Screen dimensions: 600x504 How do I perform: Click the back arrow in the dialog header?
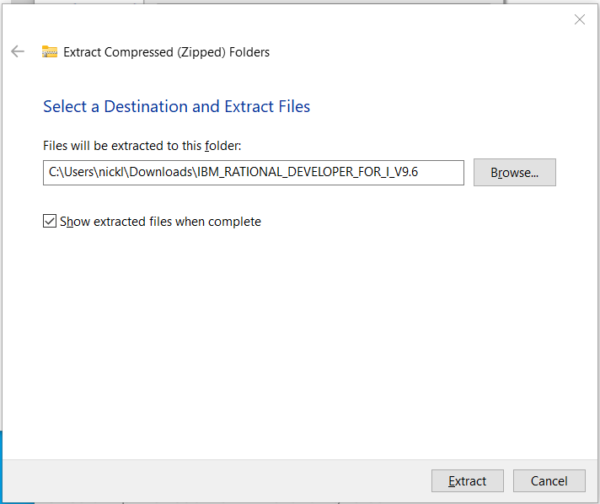18,51
